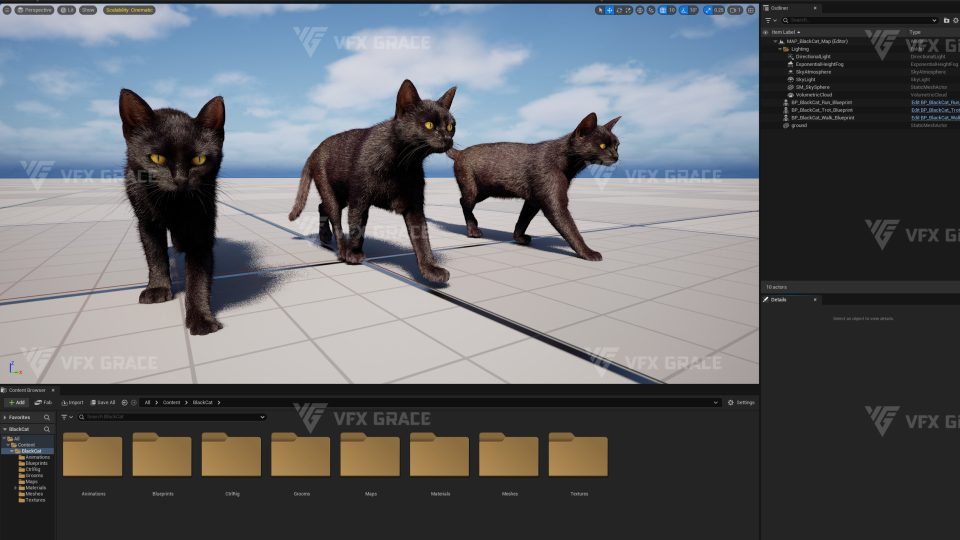Image resolution: width=960 pixels, height=540 pixels.
Task: Collapse the Lighting folder in Outliner
Action: click(782, 49)
